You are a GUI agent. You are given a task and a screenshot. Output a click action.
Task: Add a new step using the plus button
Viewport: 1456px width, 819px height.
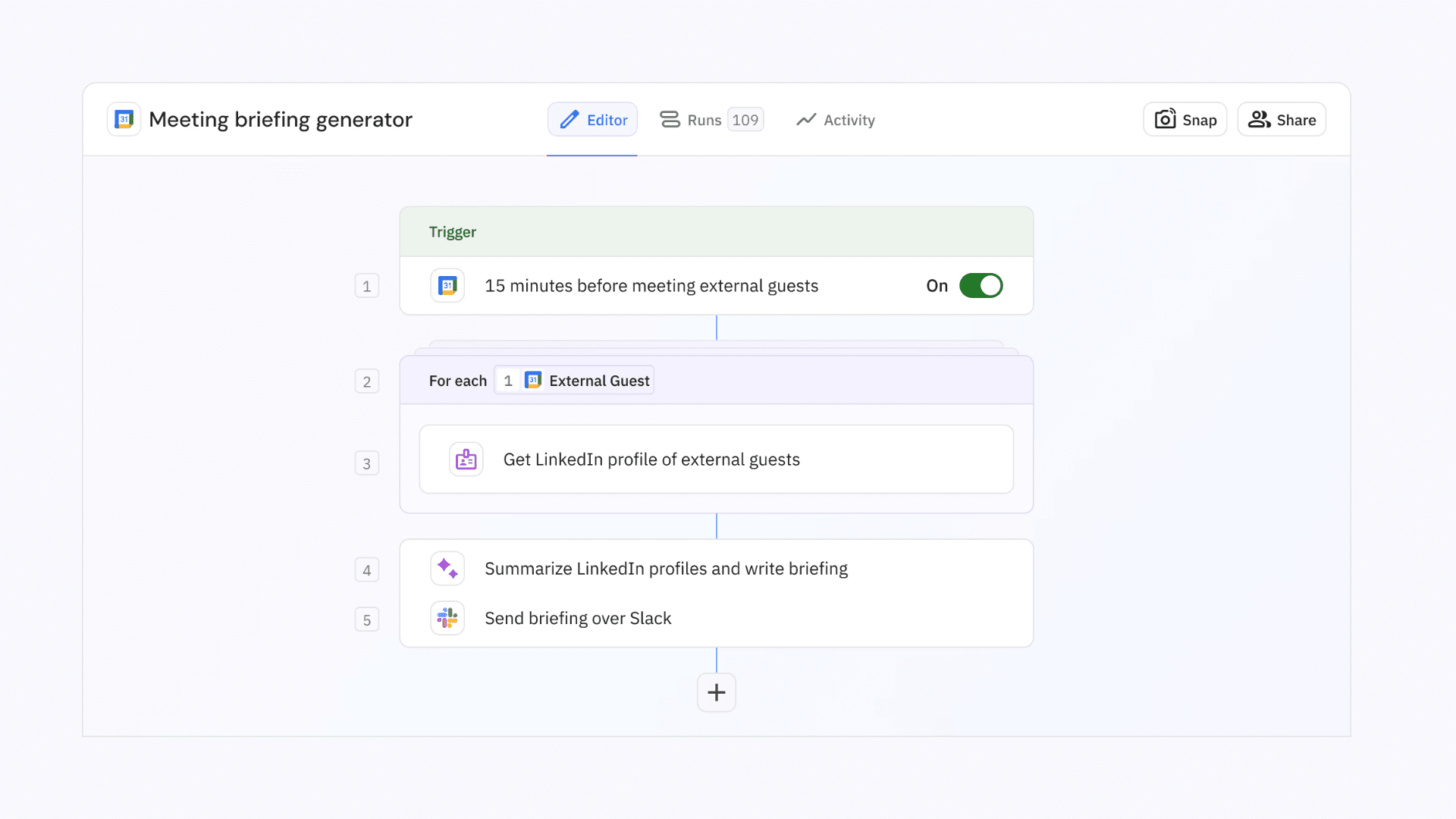click(716, 692)
